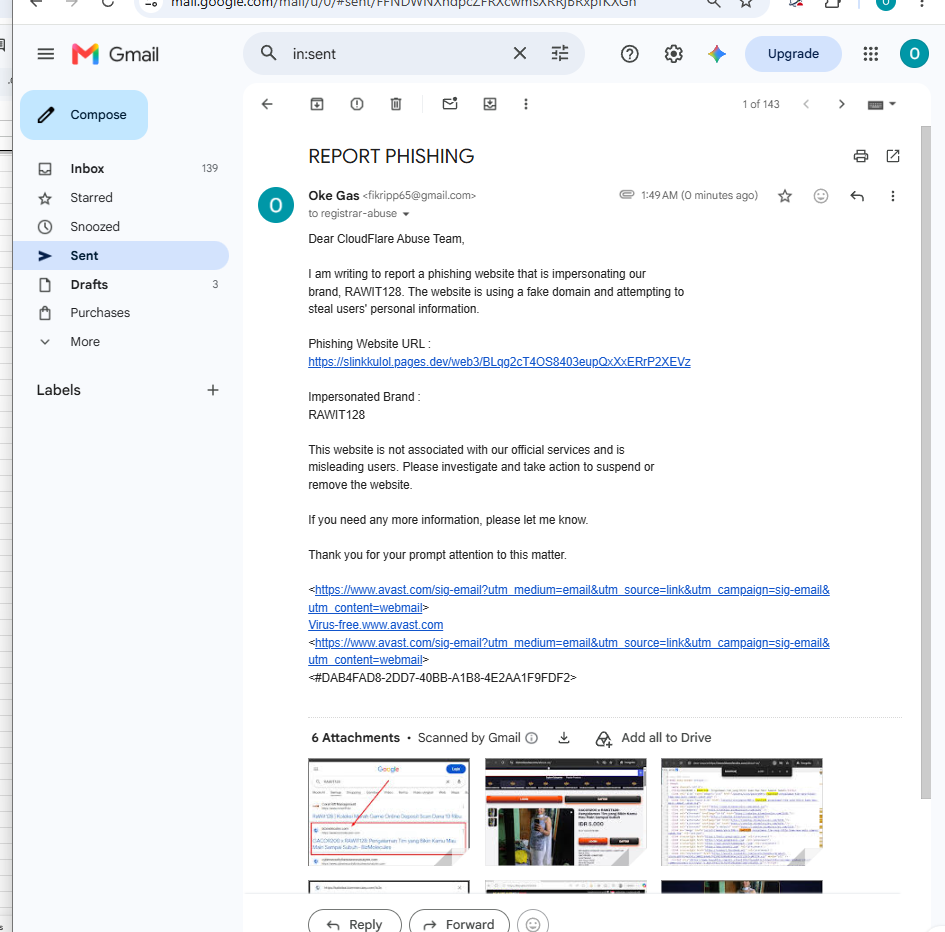Image resolution: width=945 pixels, height=932 pixels.
Task: Go to the older message arrow
Action: 841,104
